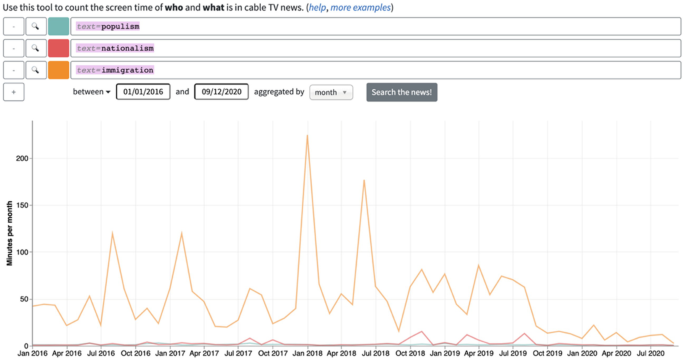Change orange color swatch for immigration
This screenshot has width=685, height=361.
pos(59,70)
